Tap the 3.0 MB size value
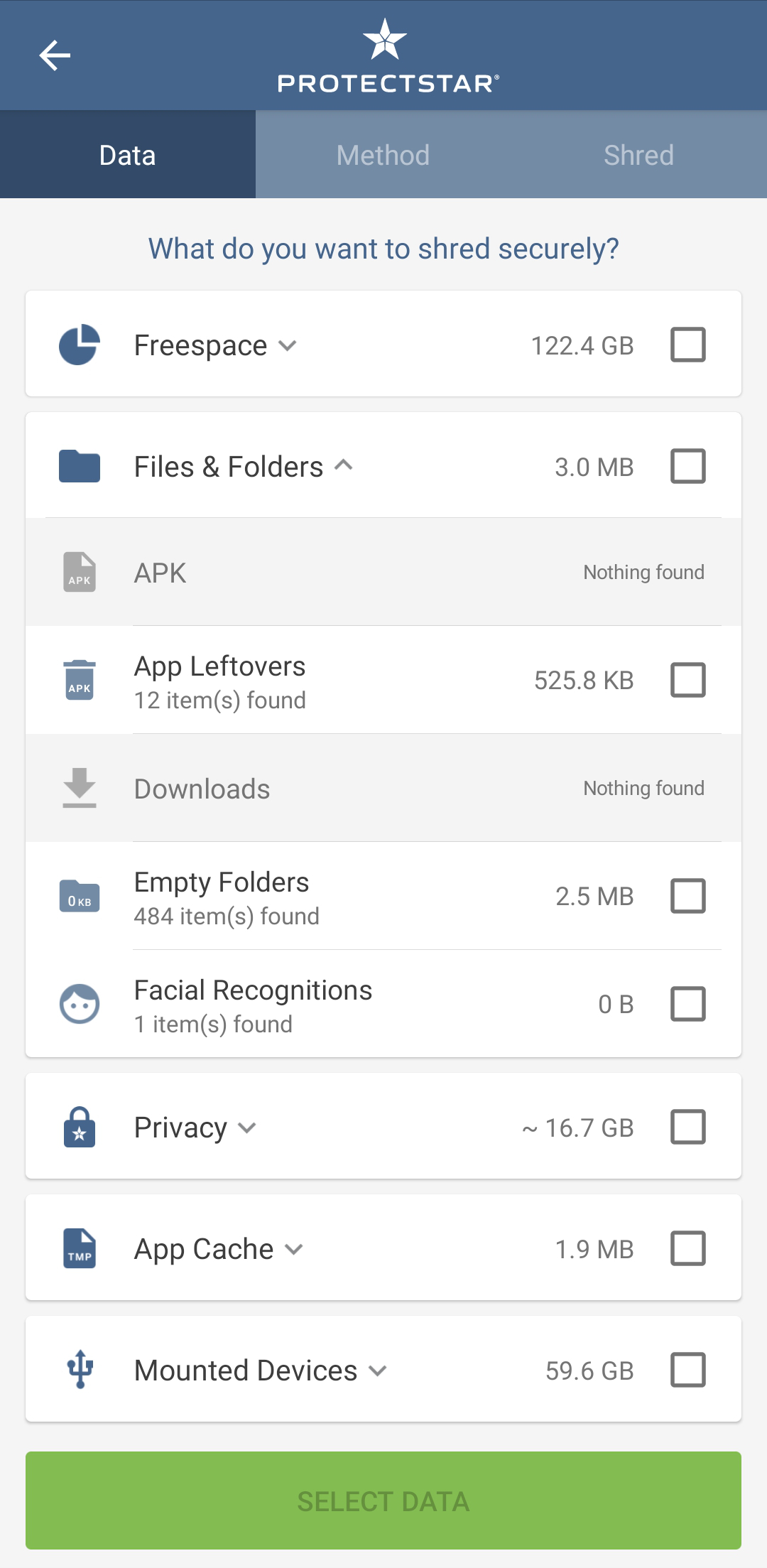 594,467
